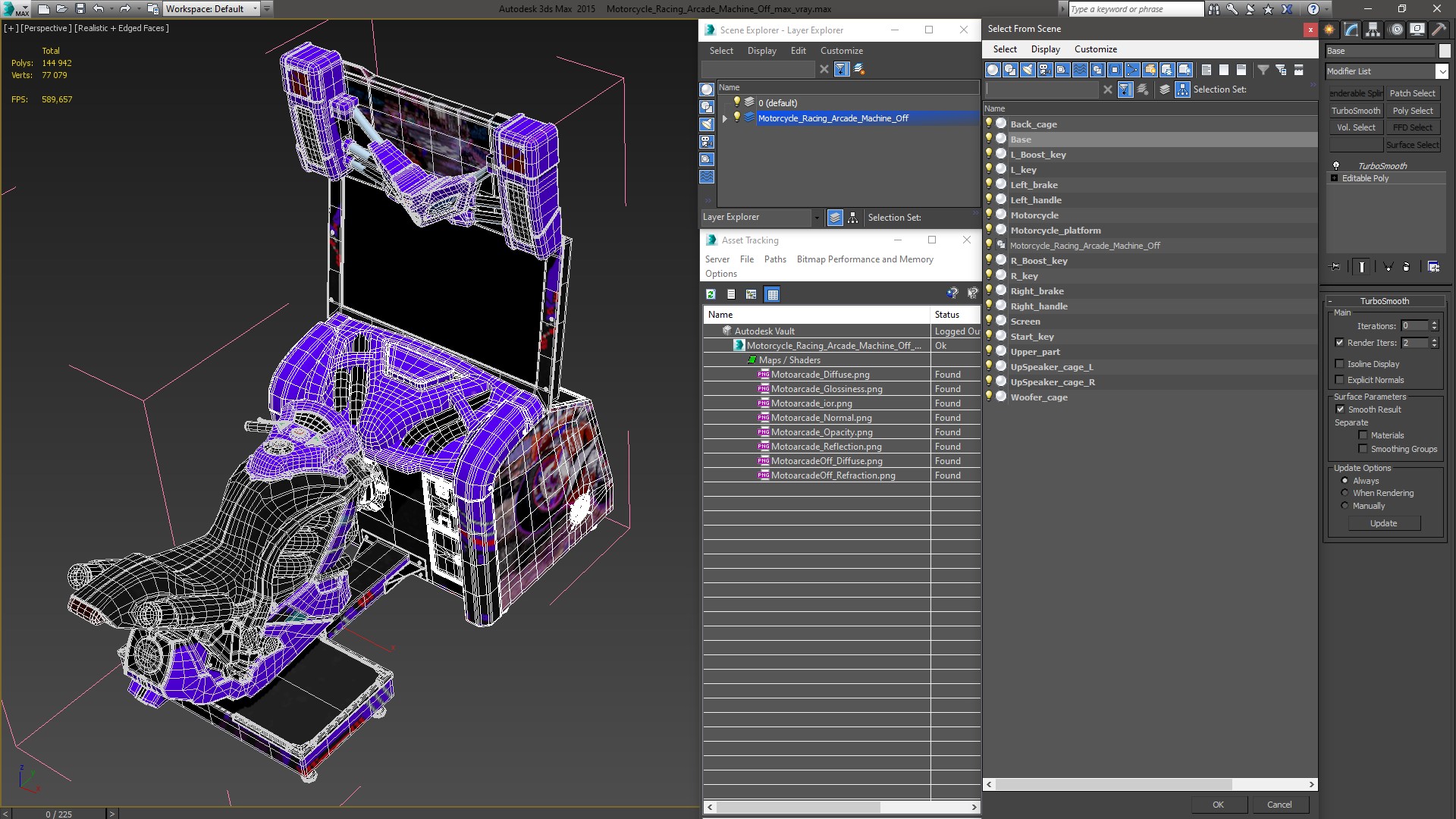Viewport: 1456px width, 819px height.
Task: Toggle the Render Iters checkbox
Action: coord(1339,343)
